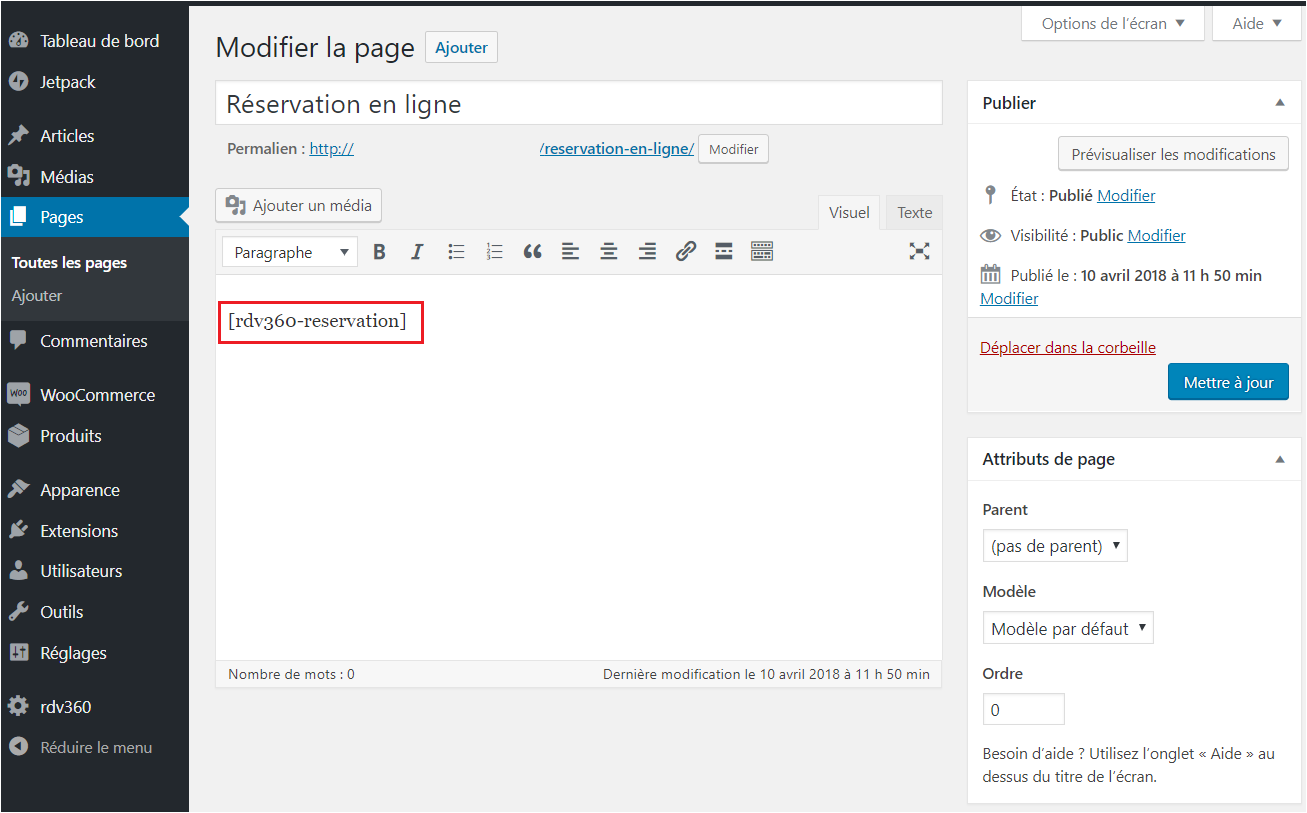Click Déplacer dans la corbeille link
1307x813 pixels.
(1068, 348)
